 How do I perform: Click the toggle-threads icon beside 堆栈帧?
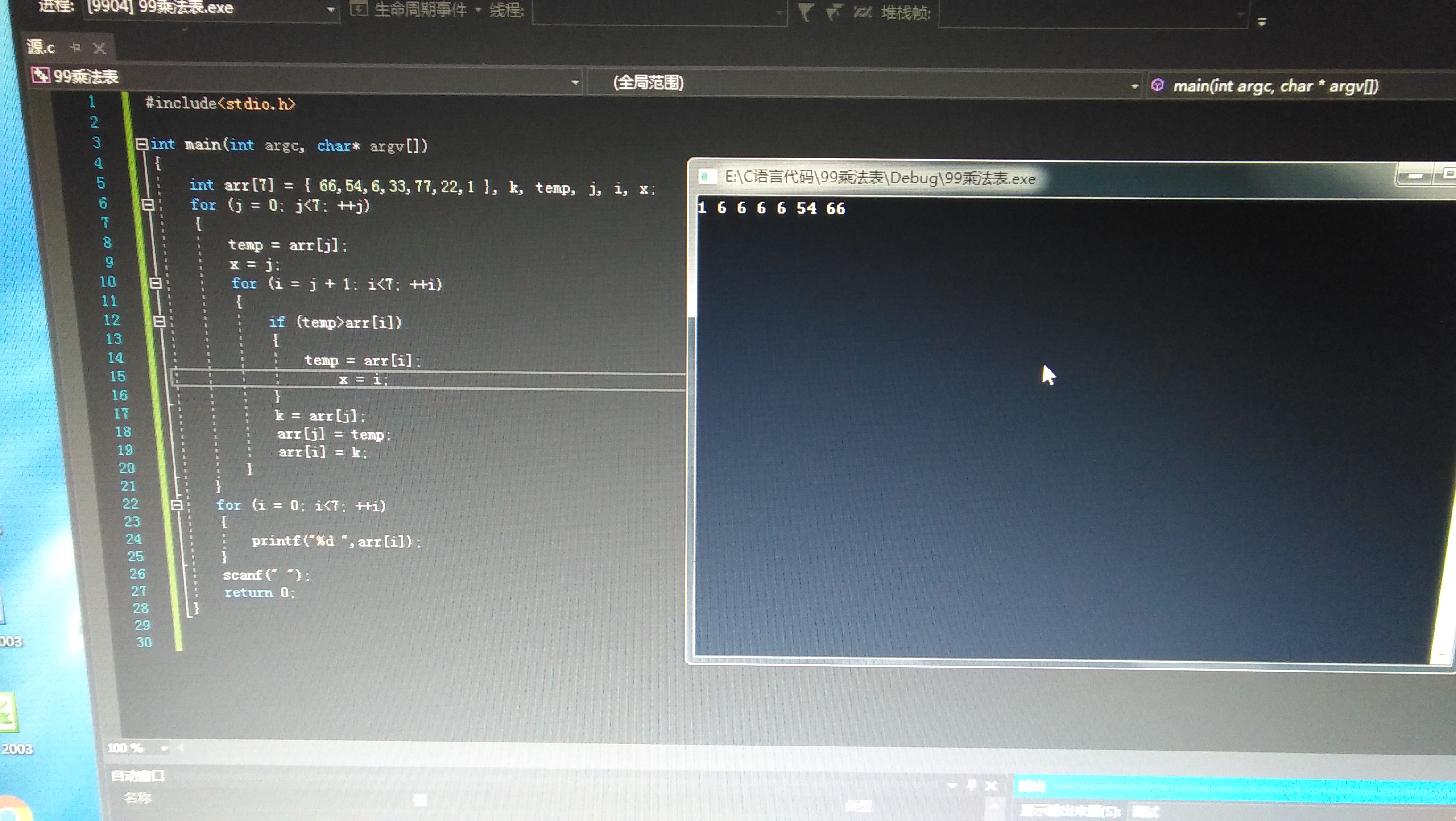862,12
